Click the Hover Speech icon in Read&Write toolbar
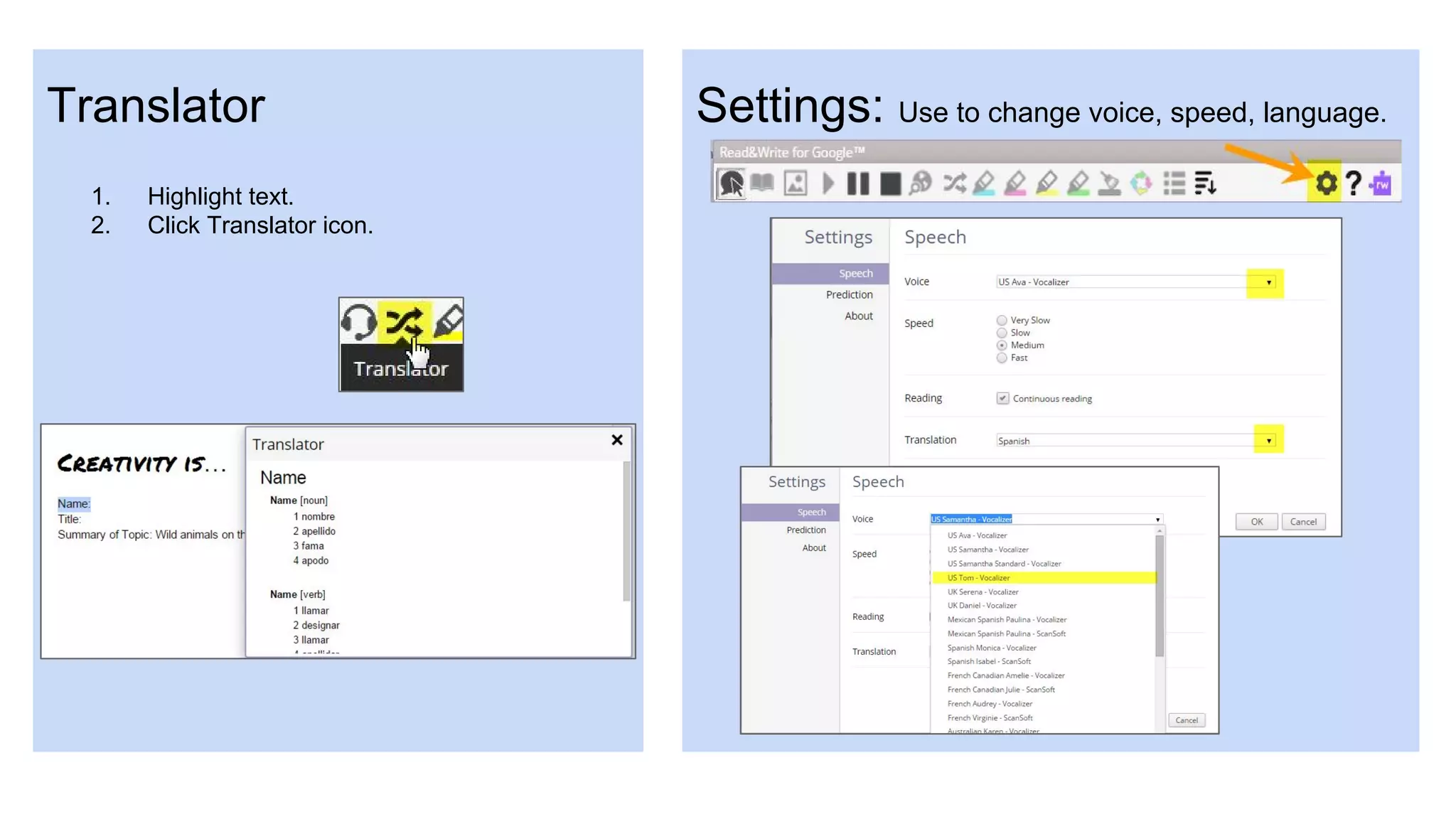Viewport: 1456px width, 819px height. pos(731,183)
